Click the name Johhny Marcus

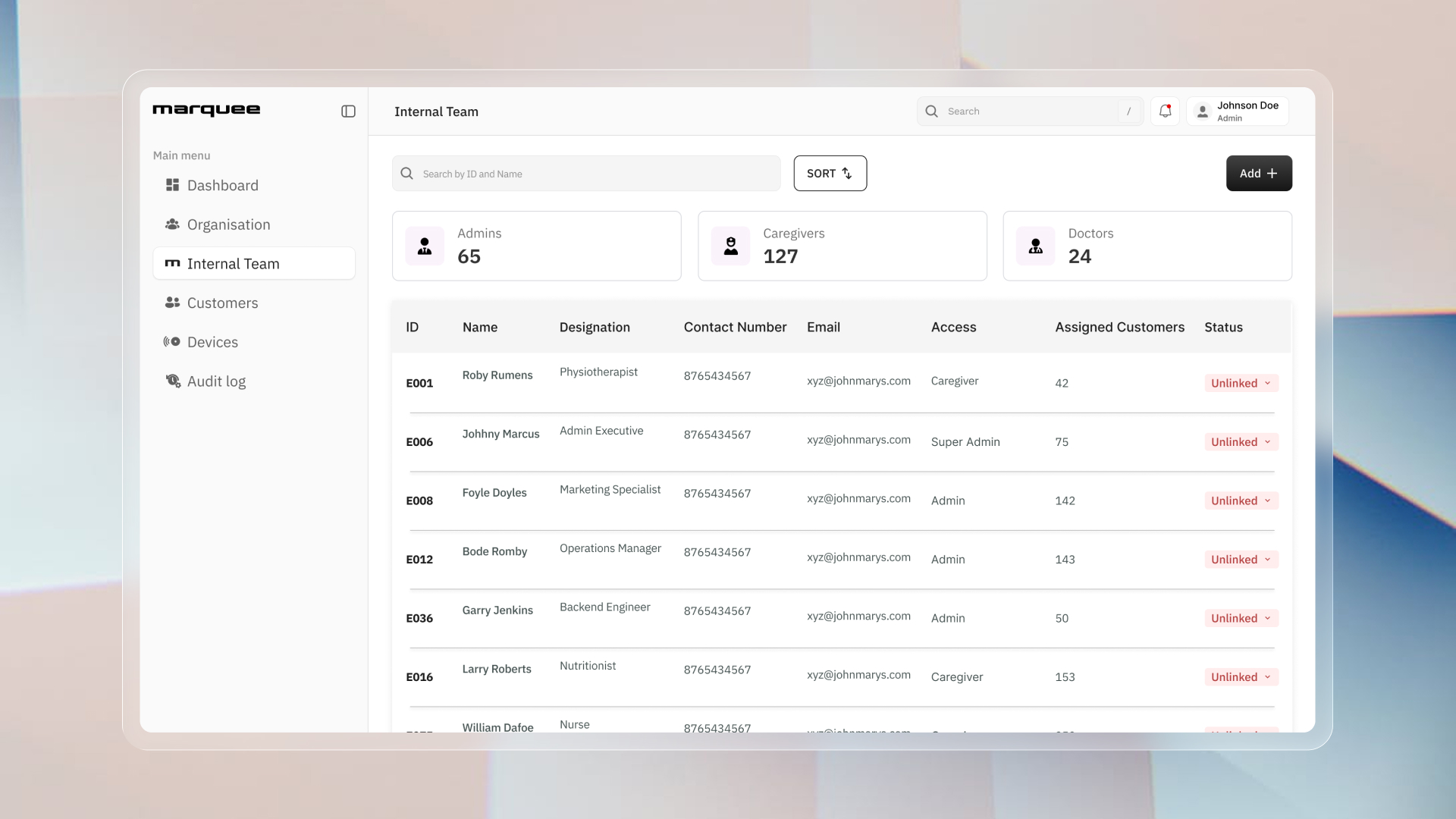pos(500,434)
